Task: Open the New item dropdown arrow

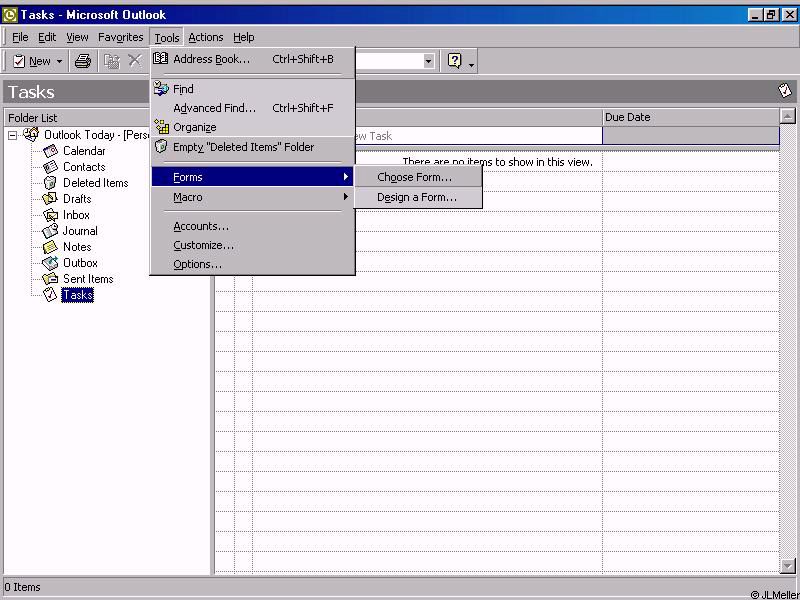Action: 59,62
